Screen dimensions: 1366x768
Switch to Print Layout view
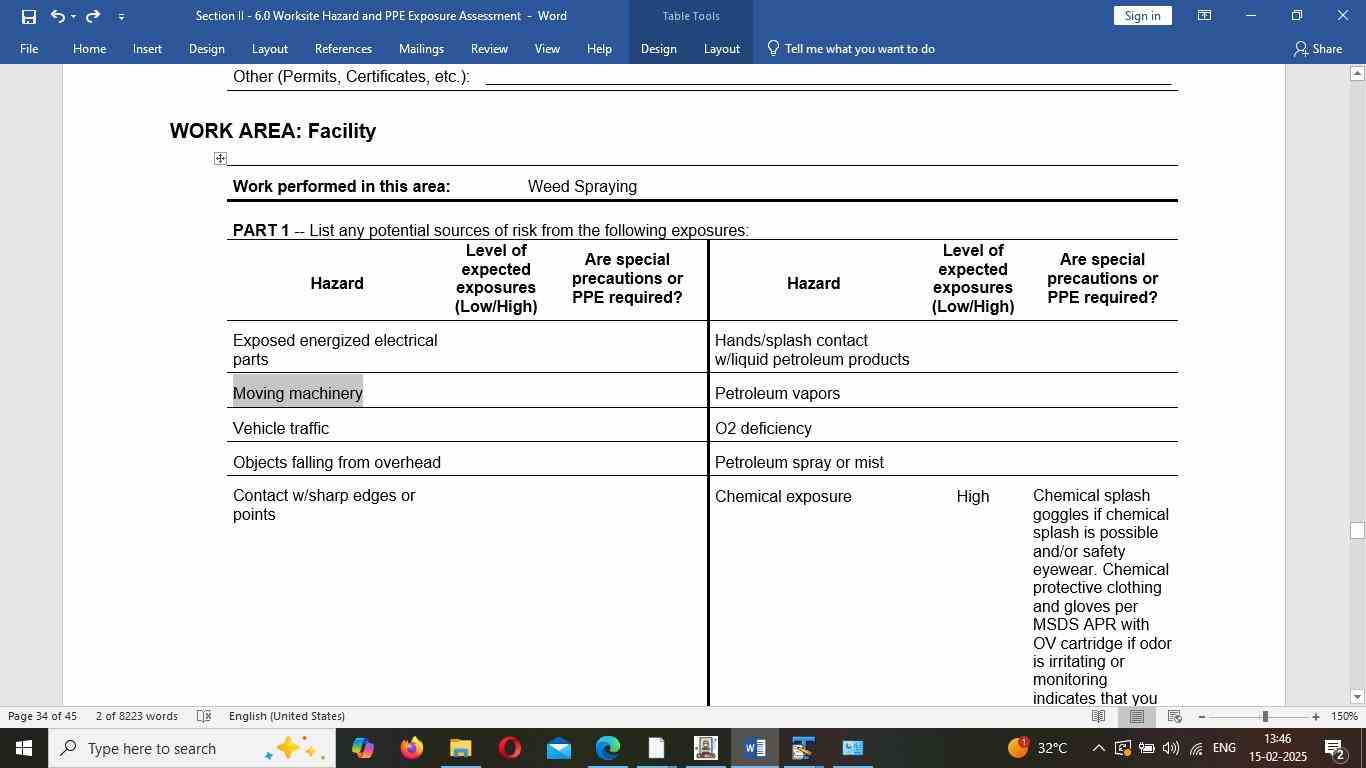[1137, 716]
